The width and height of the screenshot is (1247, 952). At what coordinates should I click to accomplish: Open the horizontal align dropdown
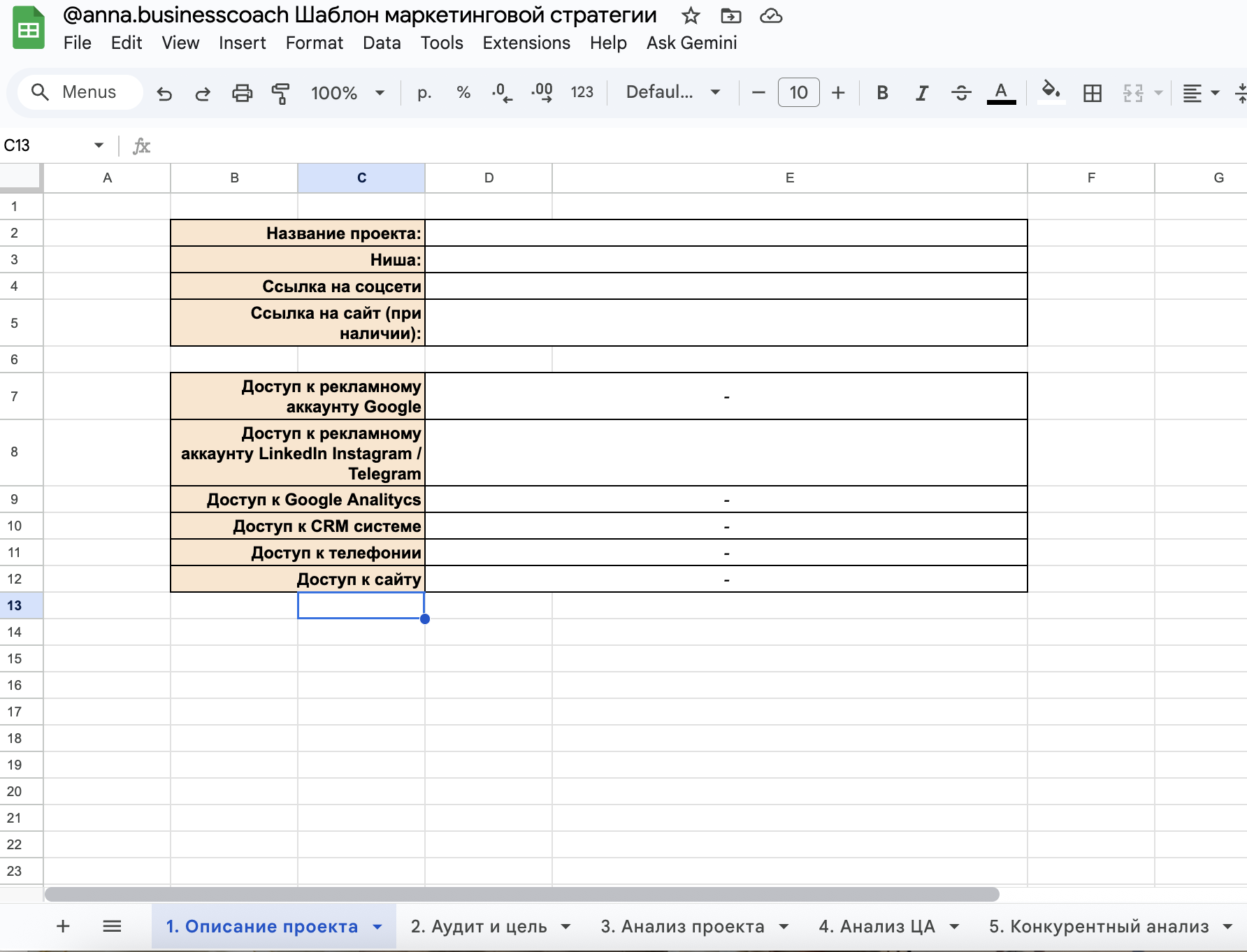(x=1200, y=93)
